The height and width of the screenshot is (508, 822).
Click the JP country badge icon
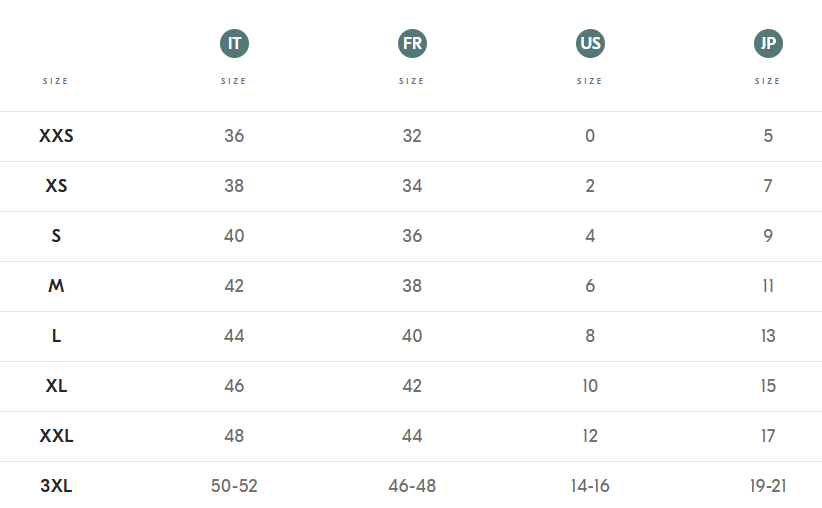pos(768,44)
